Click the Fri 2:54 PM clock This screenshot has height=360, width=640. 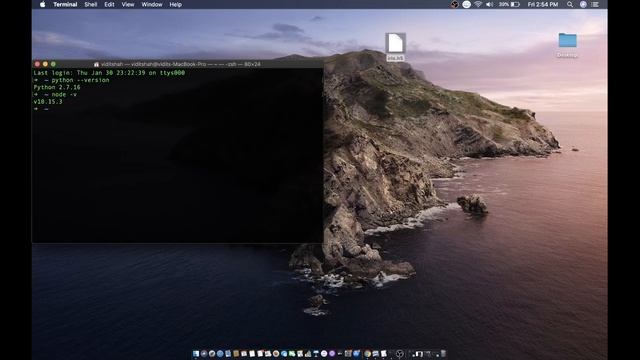[542, 4]
